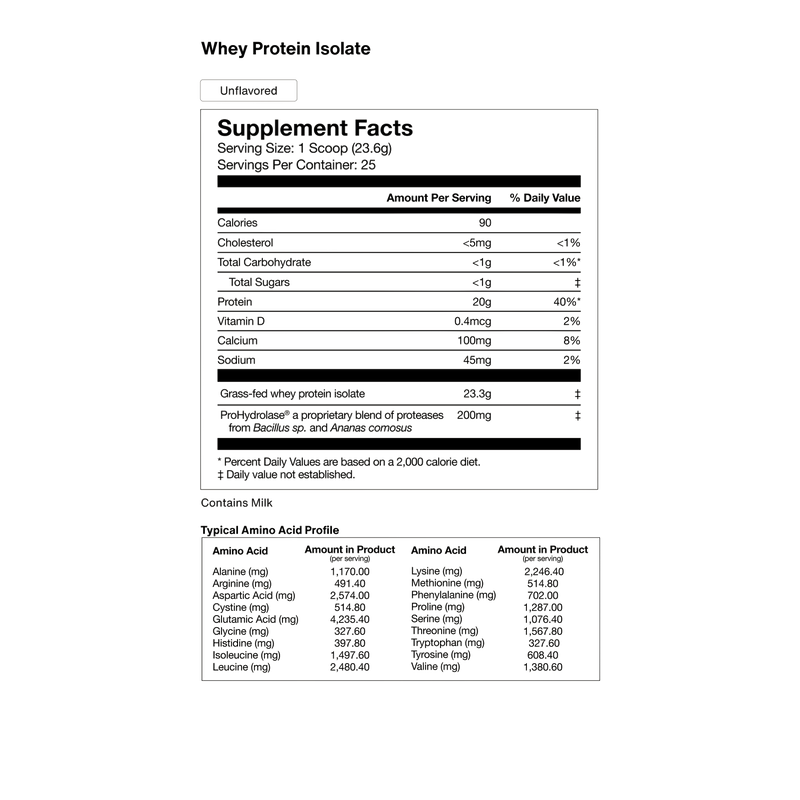Click the Vitamin D row label

pyautogui.click(x=241, y=321)
